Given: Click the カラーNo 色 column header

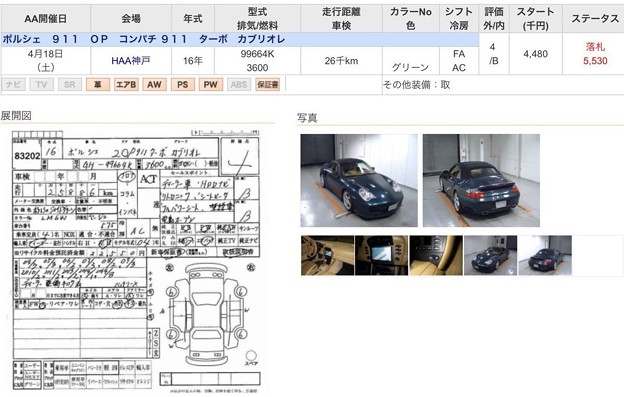Looking at the screenshot, I should [x=411, y=19].
